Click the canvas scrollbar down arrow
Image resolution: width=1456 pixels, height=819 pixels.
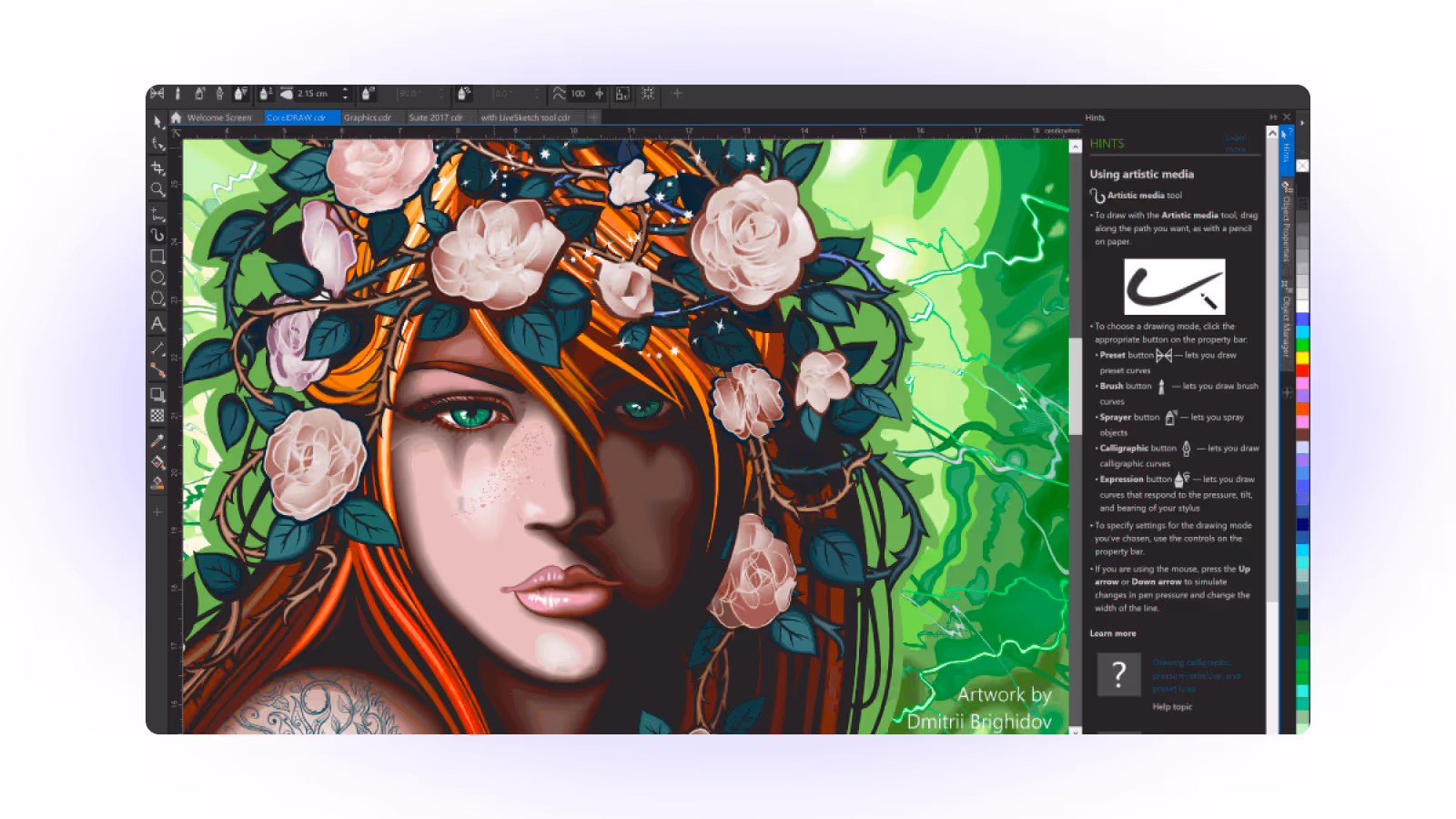[x=1075, y=731]
